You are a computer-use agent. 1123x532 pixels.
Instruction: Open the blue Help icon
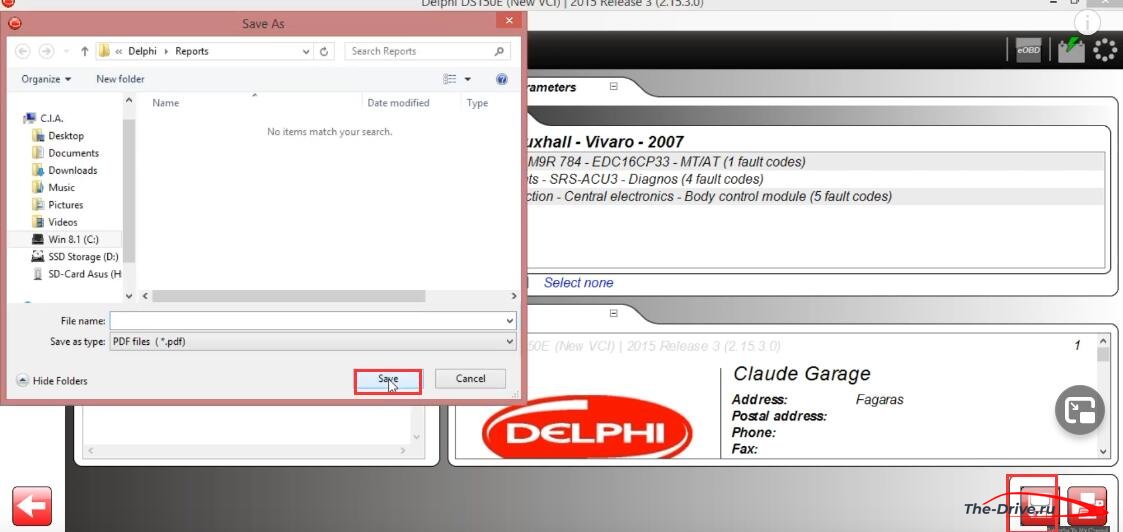point(502,79)
